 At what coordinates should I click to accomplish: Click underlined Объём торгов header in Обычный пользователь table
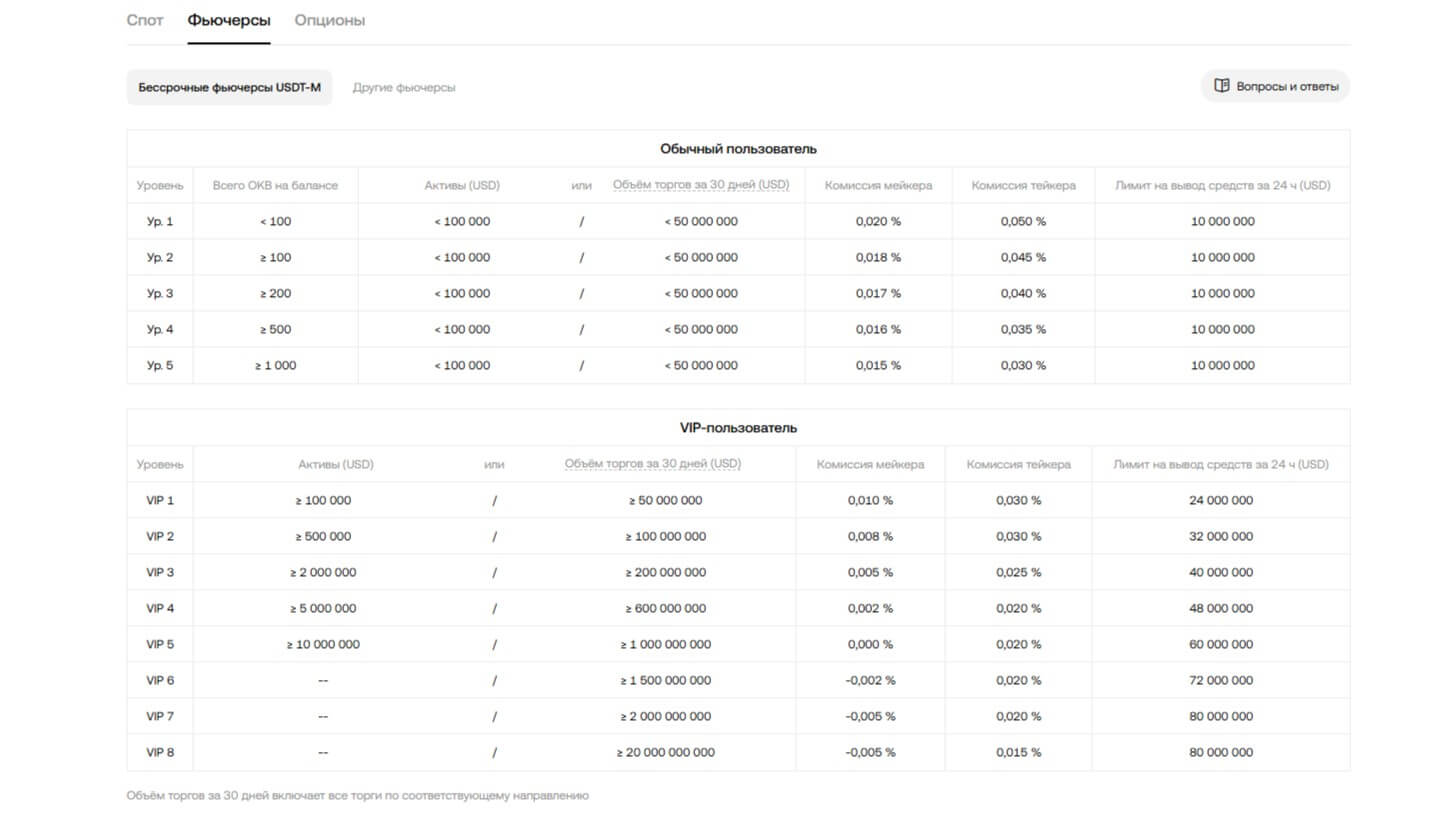(x=701, y=185)
